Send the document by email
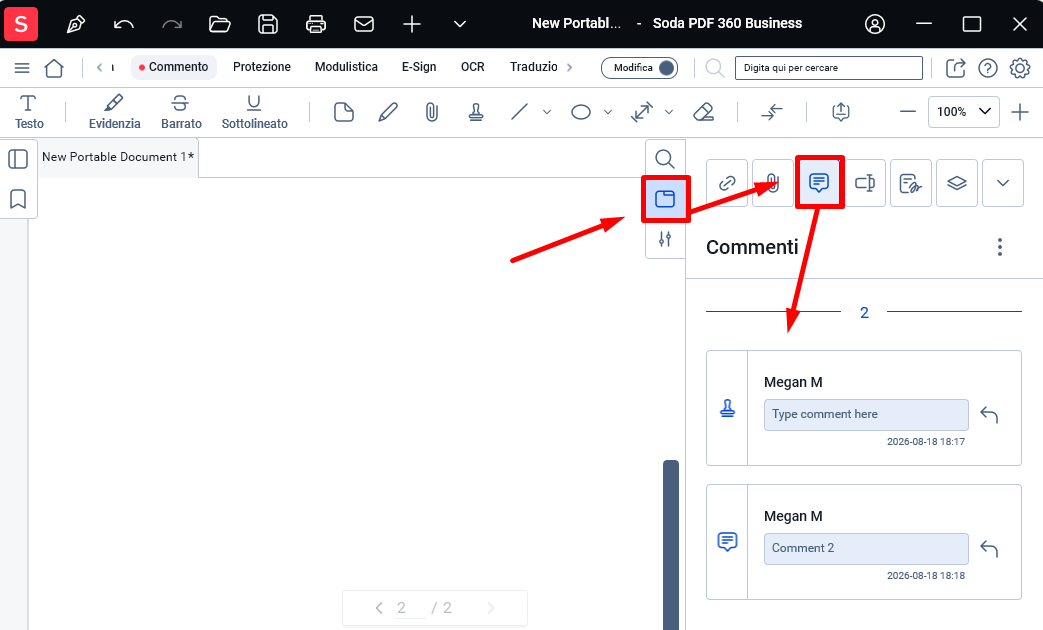Image resolution: width=1043 pixels, height=630 pixels. click(364, 25)
